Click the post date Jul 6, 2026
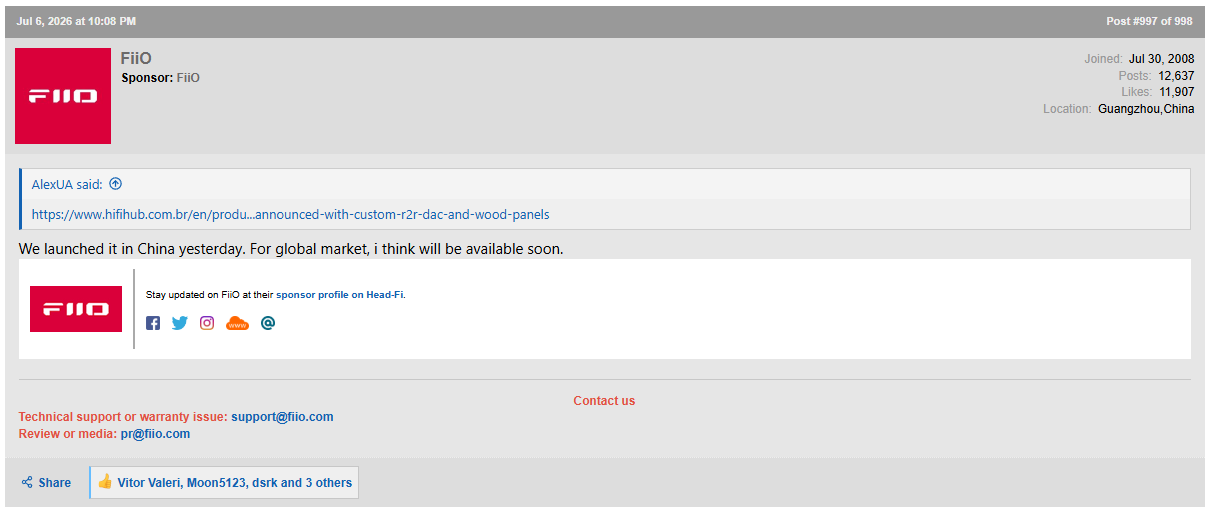 76,21
